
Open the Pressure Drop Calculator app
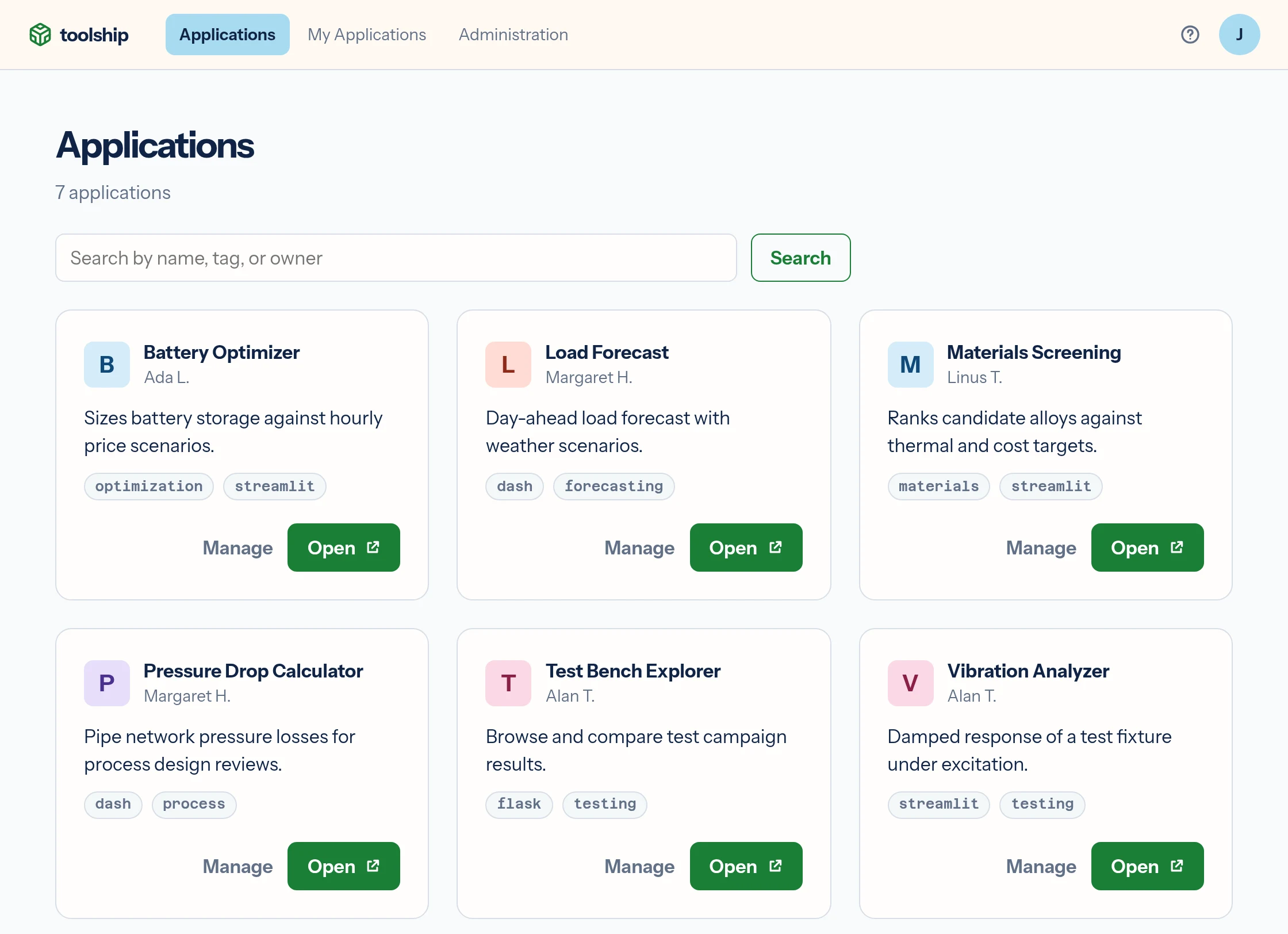343,866
